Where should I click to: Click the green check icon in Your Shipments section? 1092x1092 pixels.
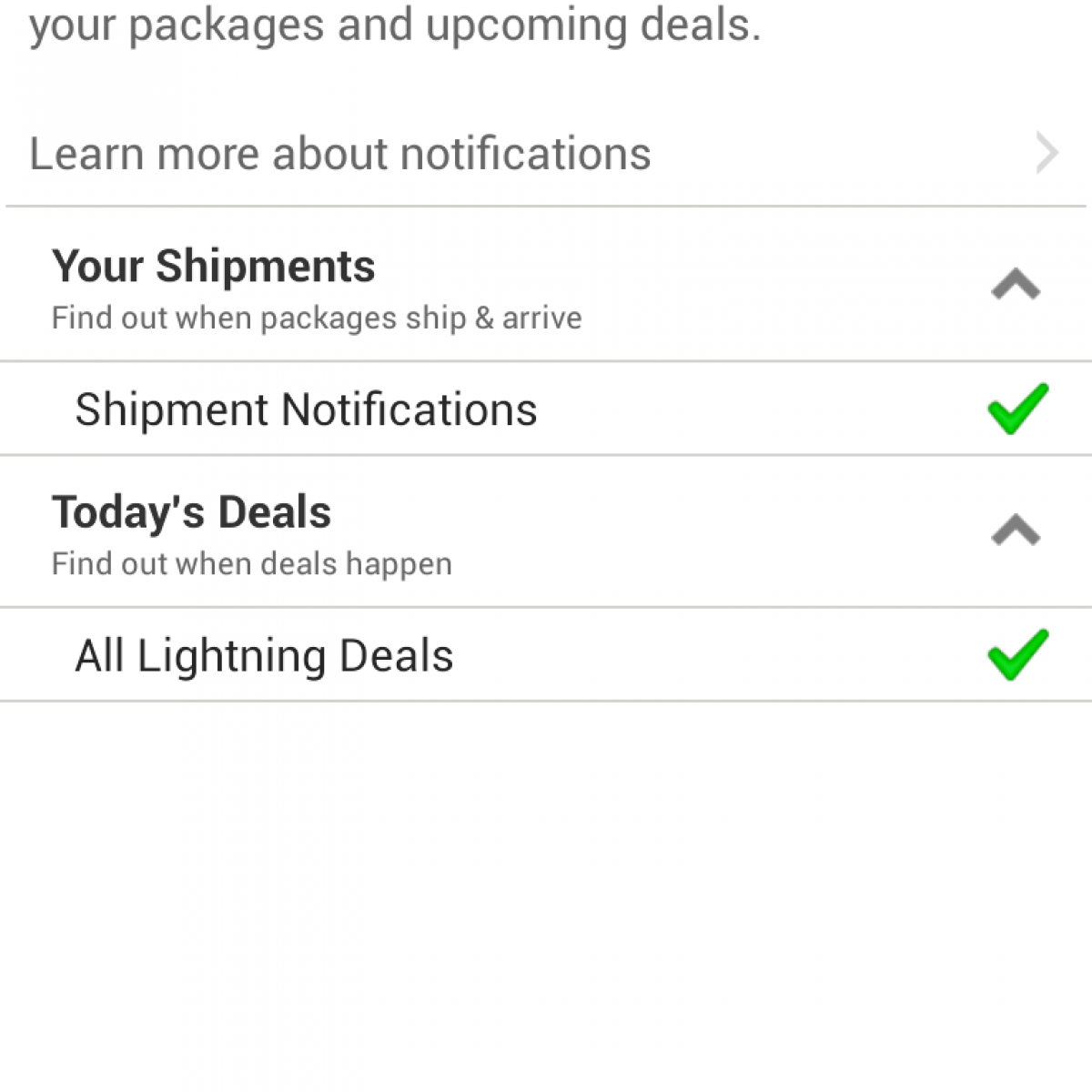(1017, 409)
